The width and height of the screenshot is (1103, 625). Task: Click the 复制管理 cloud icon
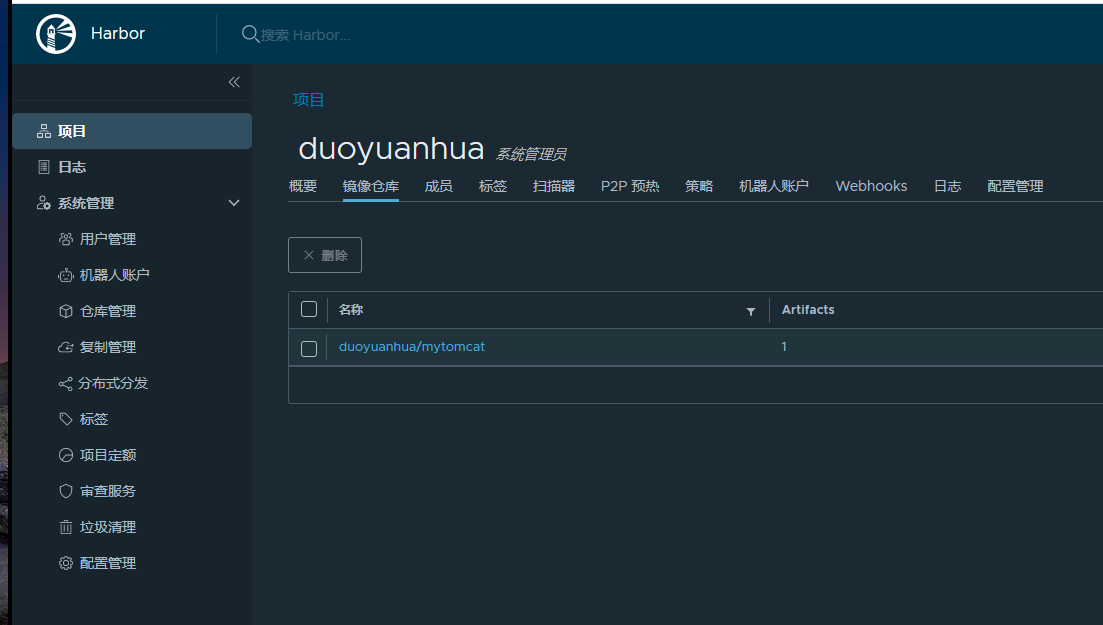65,347
